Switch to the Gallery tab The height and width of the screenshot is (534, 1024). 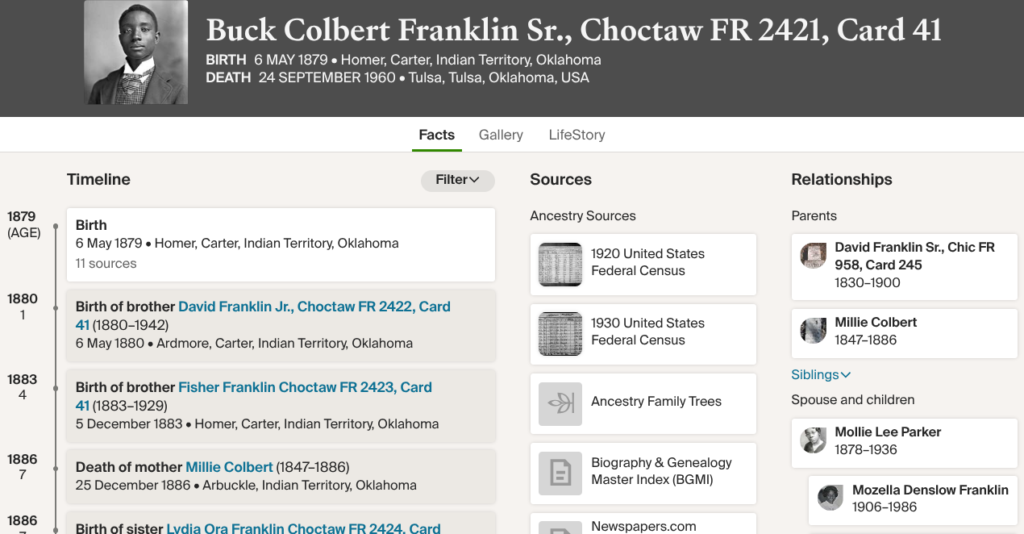[x=500, y=135]
